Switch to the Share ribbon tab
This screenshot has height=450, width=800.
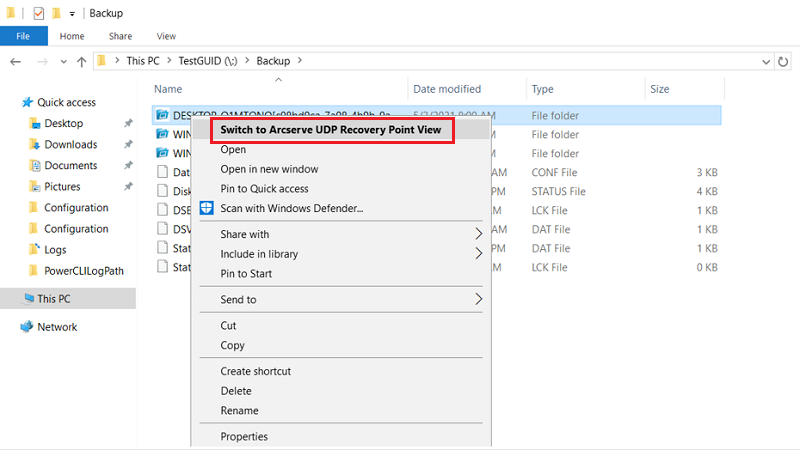point(120,36)
